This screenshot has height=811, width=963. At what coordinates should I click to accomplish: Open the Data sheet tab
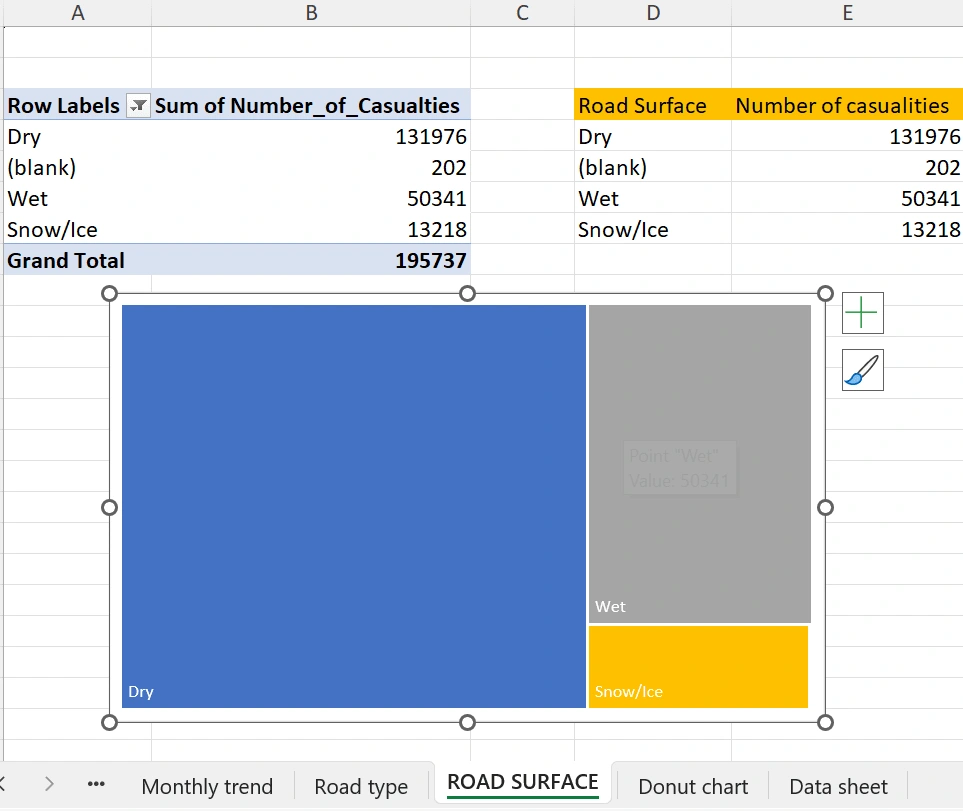click(x=838, y=786)
